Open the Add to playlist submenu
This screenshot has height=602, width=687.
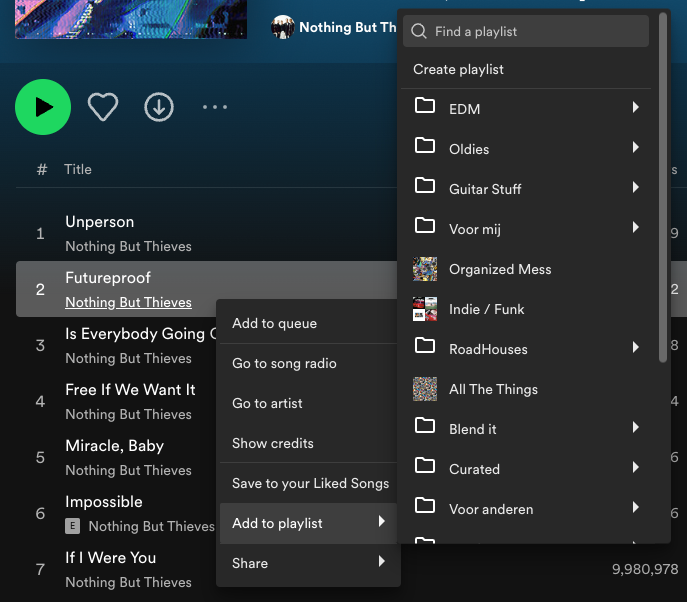tap(308, 523)
